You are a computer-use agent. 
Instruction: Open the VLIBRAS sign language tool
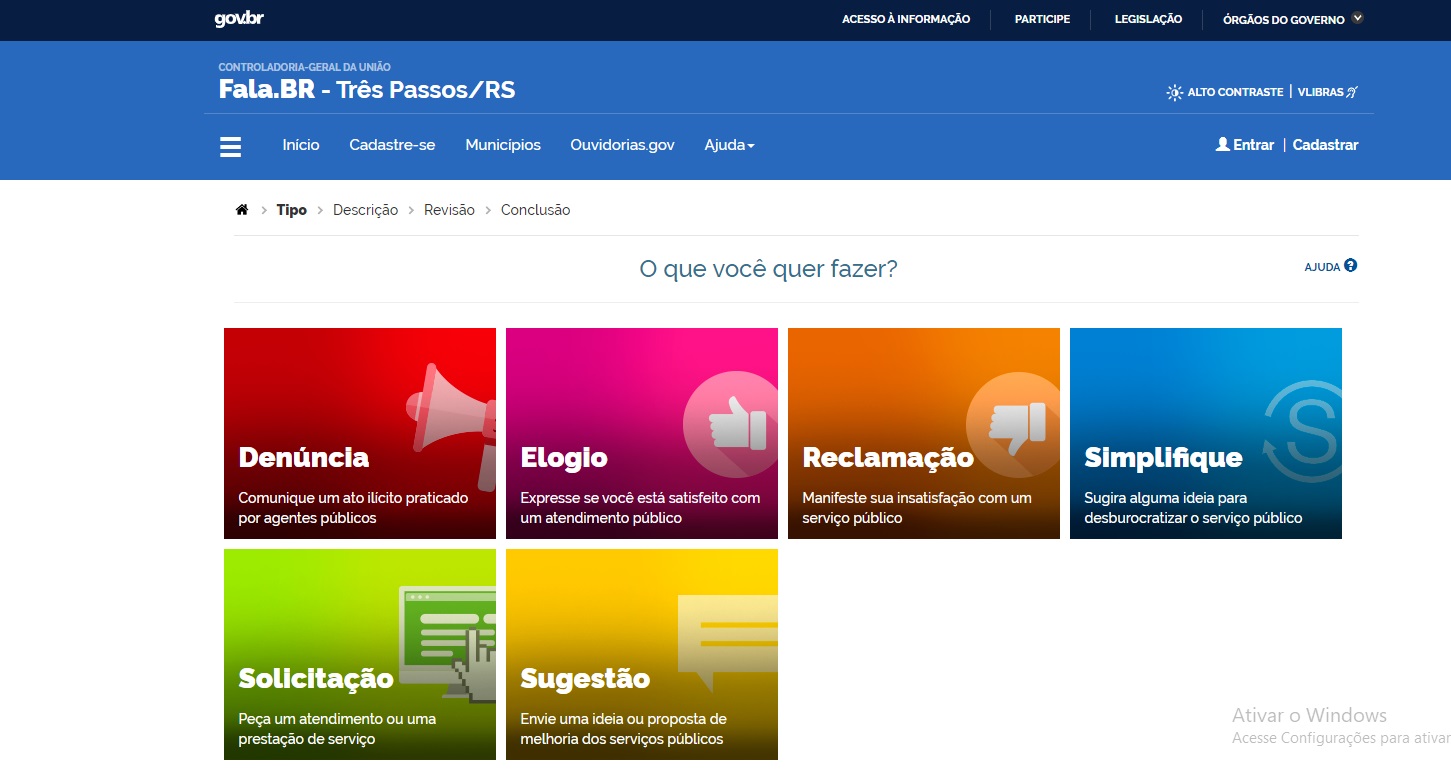[x=1327, y=91]
